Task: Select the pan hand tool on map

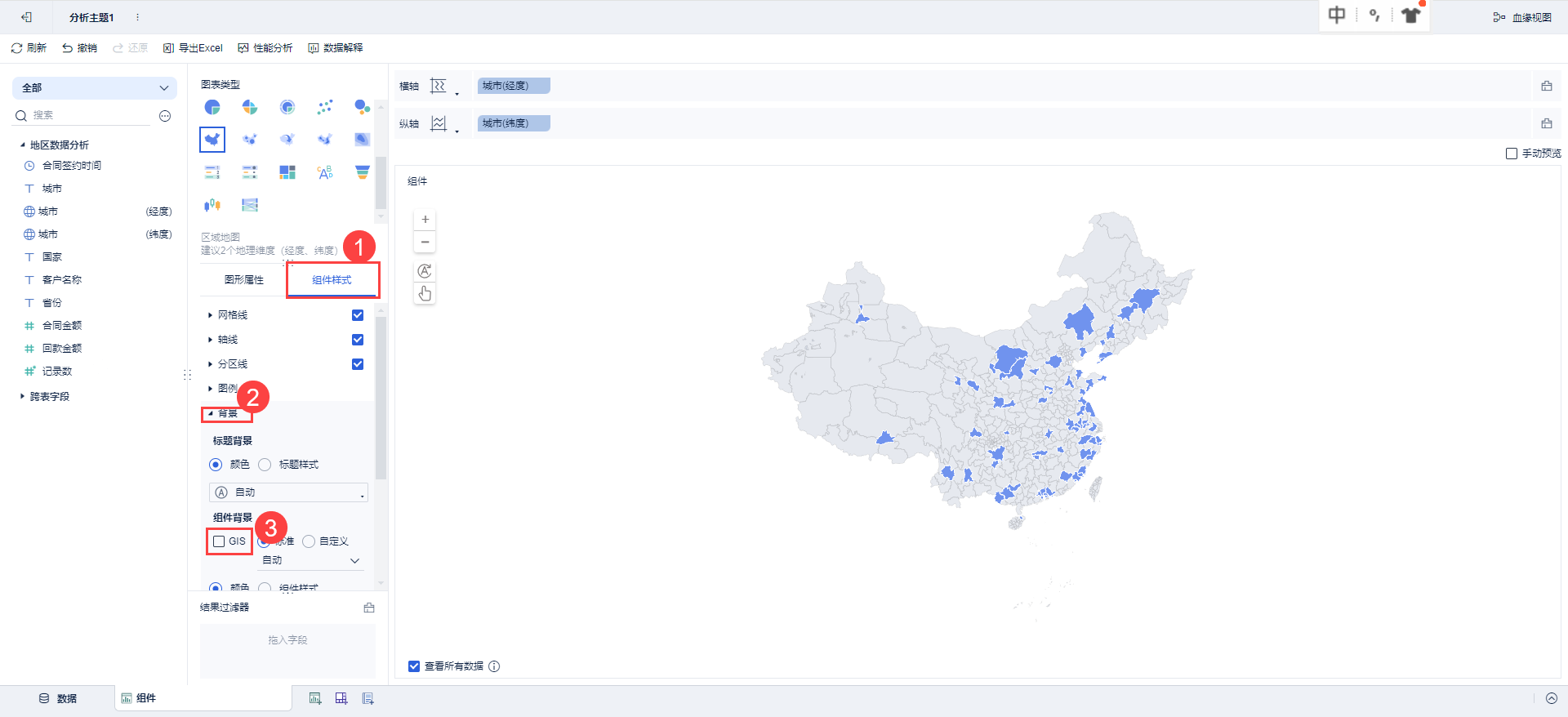Action: point(425,293)
